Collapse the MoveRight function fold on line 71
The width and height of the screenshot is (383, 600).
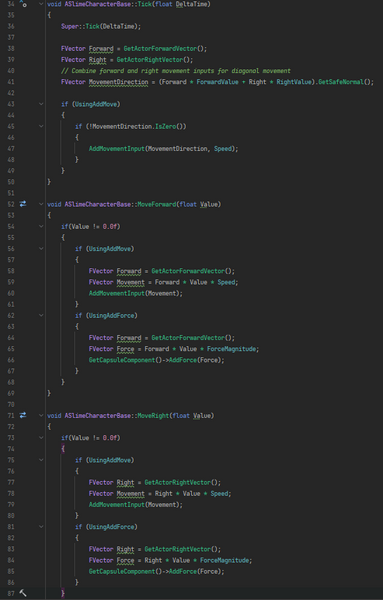pos(41,416)
